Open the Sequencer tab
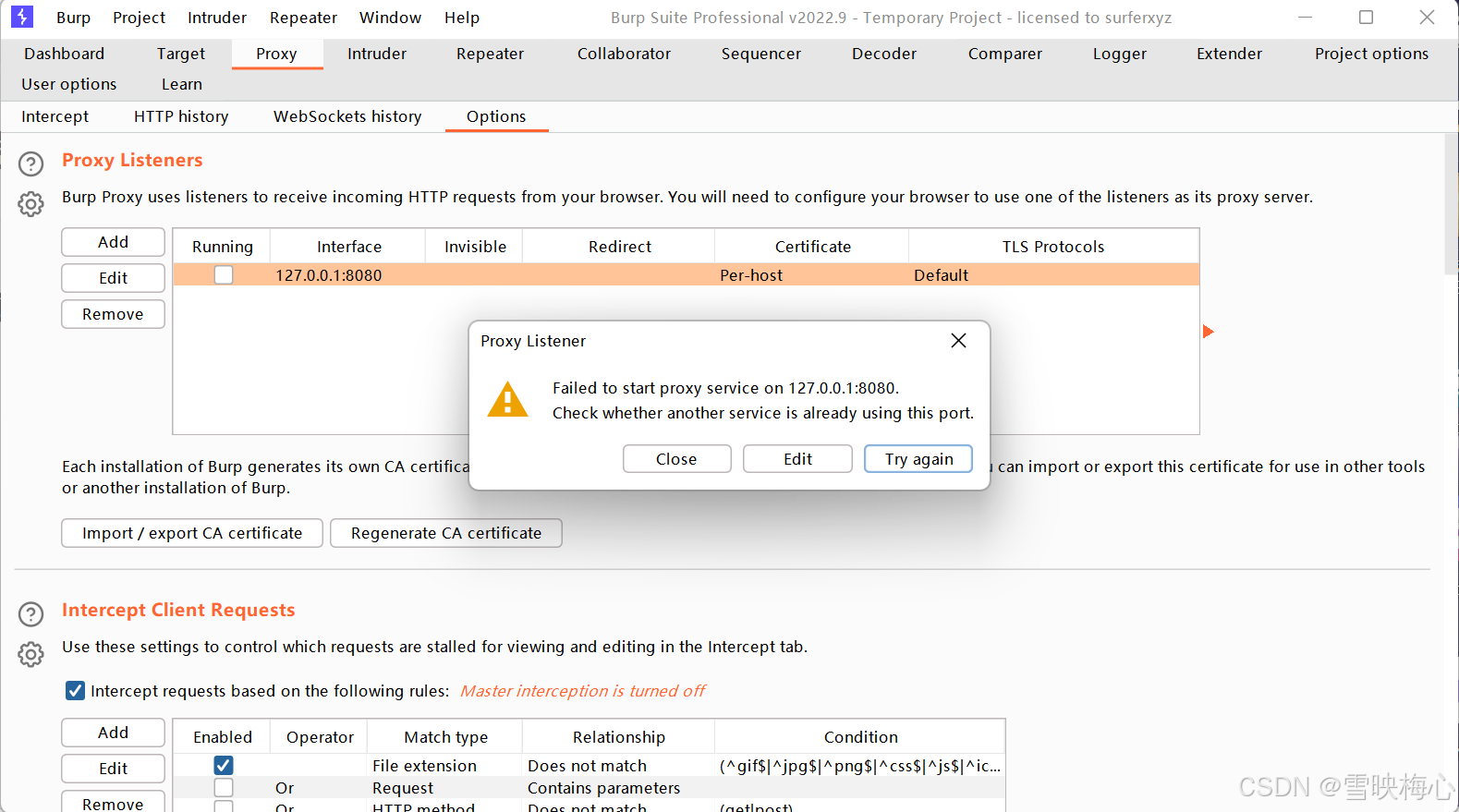1459x812 pixels. click(761, 54)
